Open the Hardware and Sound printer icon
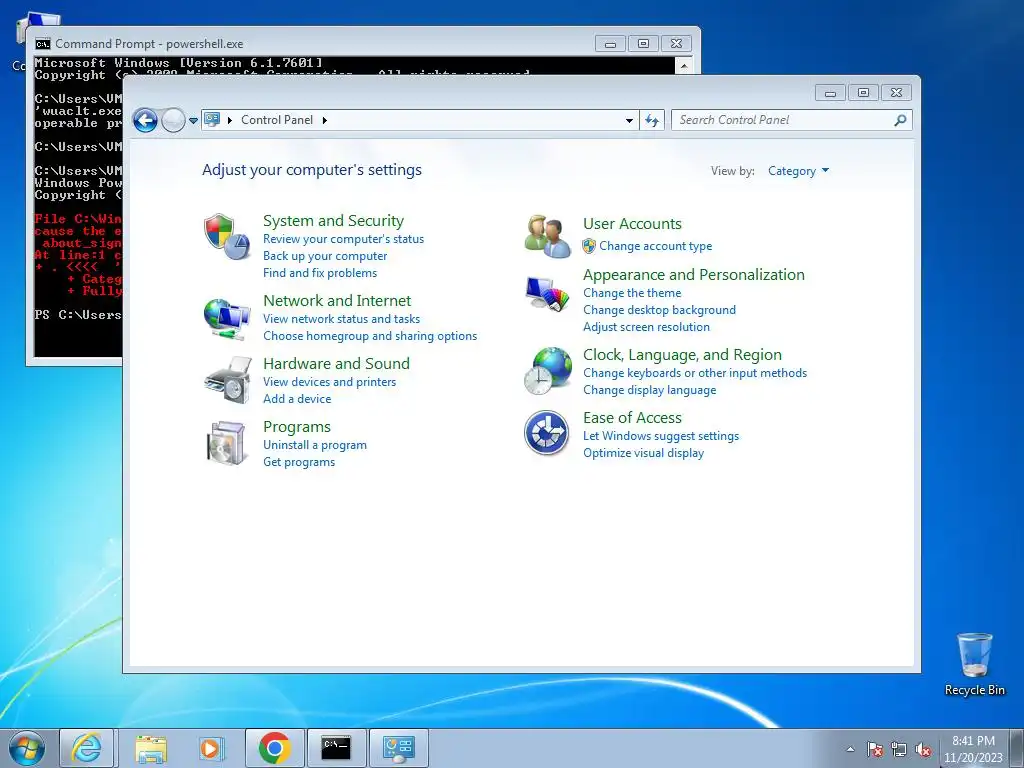The image size is (1024, 768). coord(227,380)
